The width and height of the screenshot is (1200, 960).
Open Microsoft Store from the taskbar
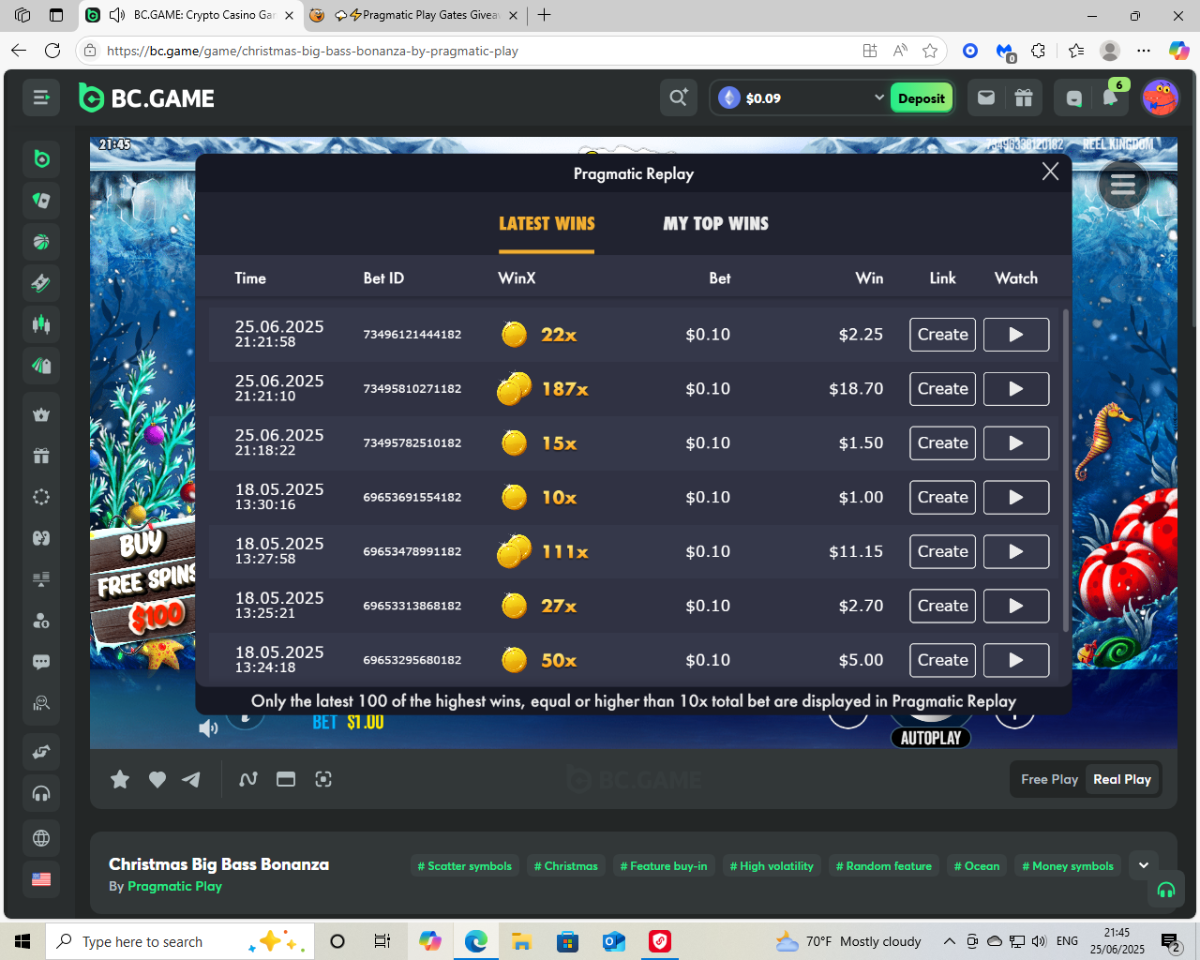point(567,941)
